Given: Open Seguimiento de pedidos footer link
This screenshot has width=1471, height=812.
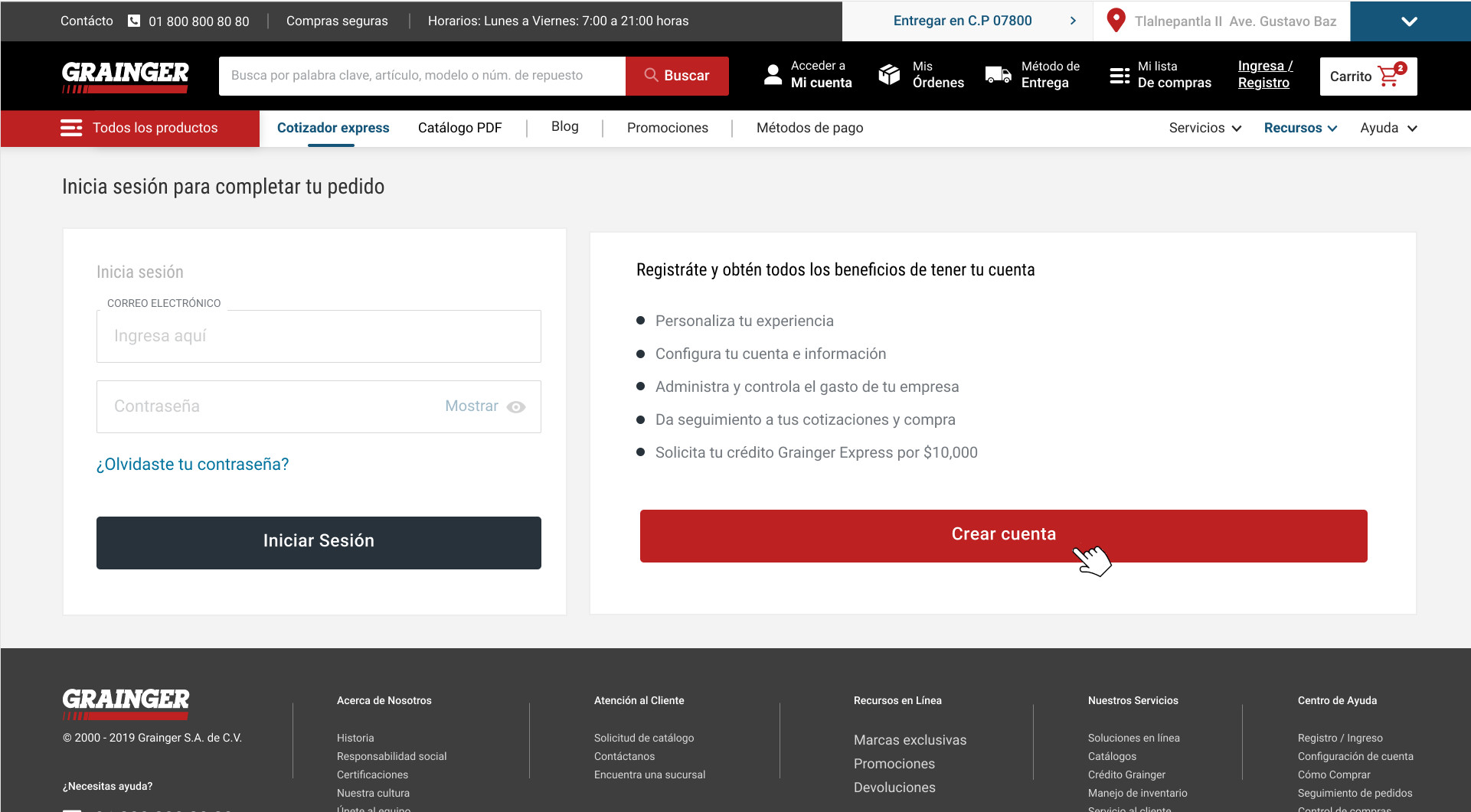Looking at the screenshot, I should pos(1355,793).
